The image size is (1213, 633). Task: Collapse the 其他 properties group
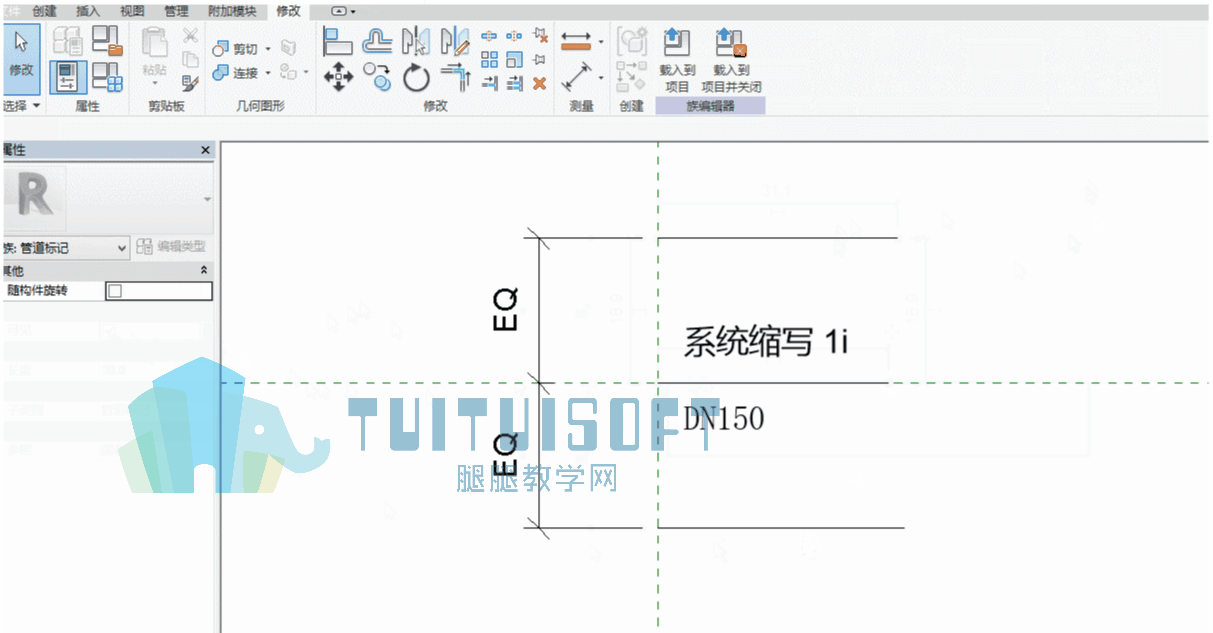click(205, 271)
